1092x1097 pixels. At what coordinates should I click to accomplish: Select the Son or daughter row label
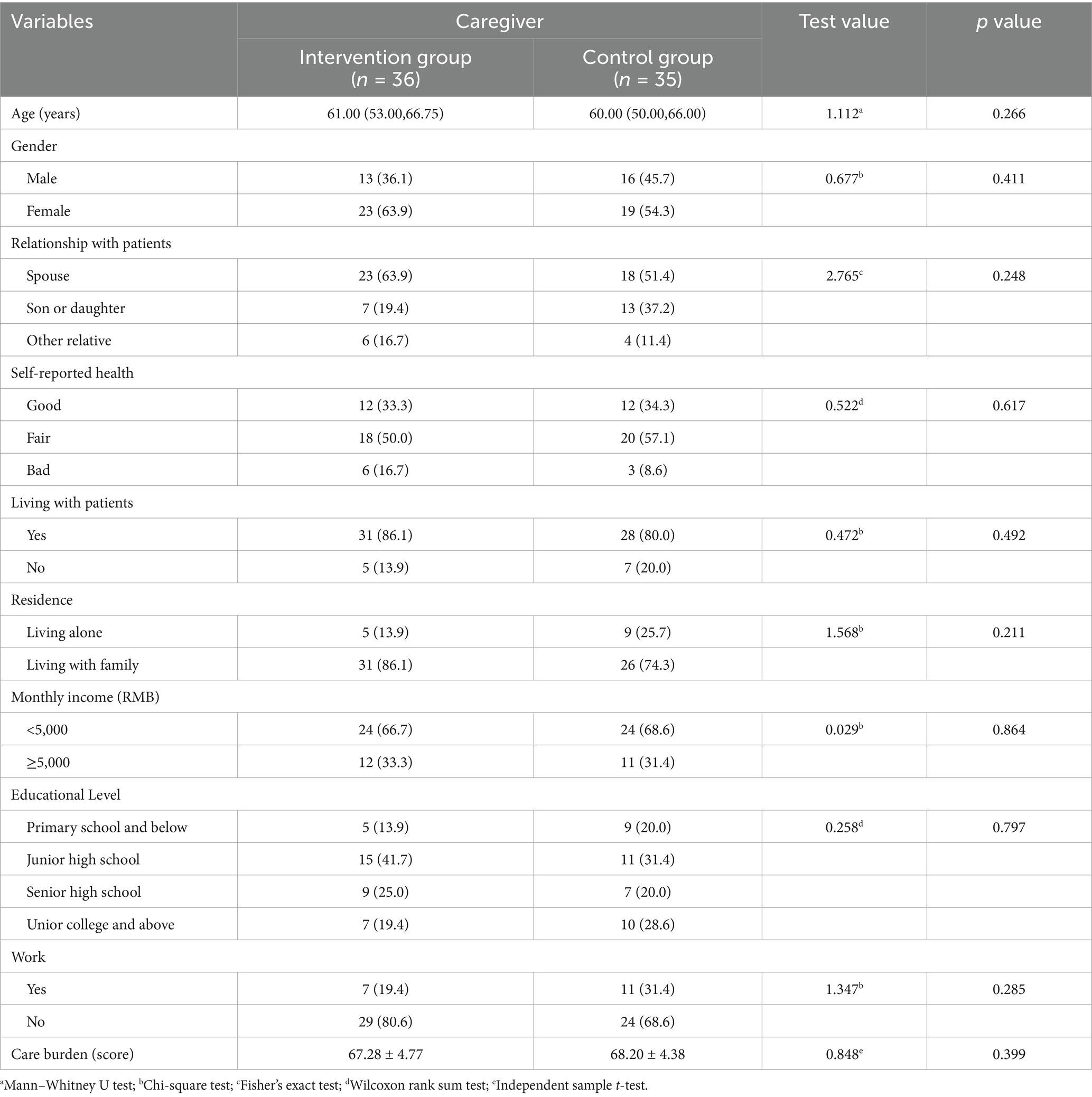(x=76, y=308)
